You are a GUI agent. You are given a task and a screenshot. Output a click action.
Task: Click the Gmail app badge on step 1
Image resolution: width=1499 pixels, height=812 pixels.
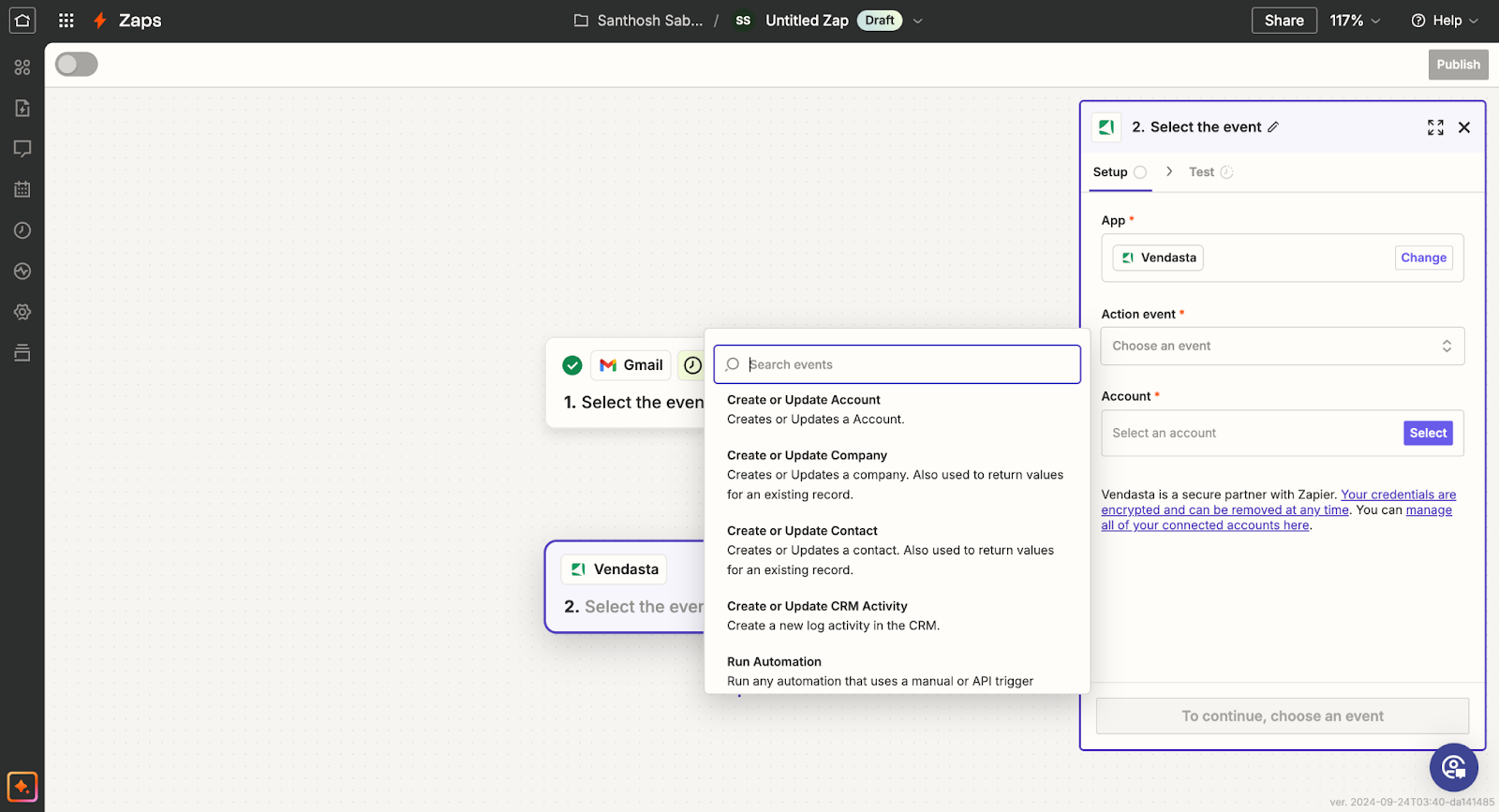pyautogui.click(x=631, y=365)
